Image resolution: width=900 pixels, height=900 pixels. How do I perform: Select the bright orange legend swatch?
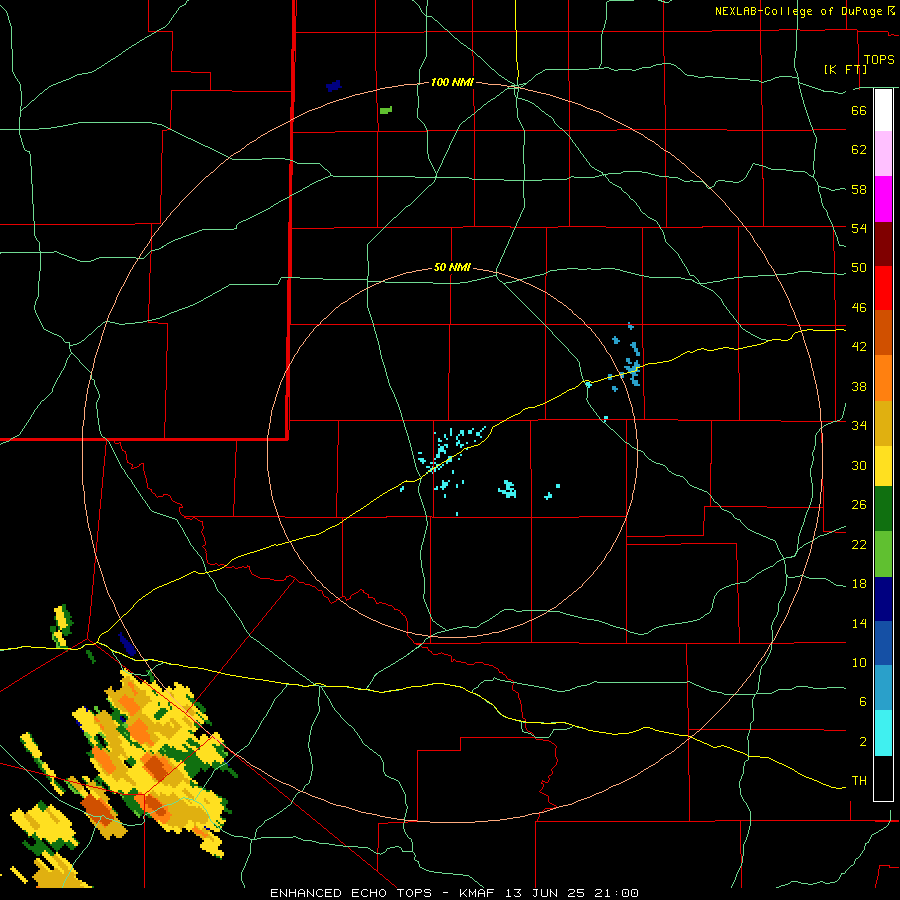[883, 378]
